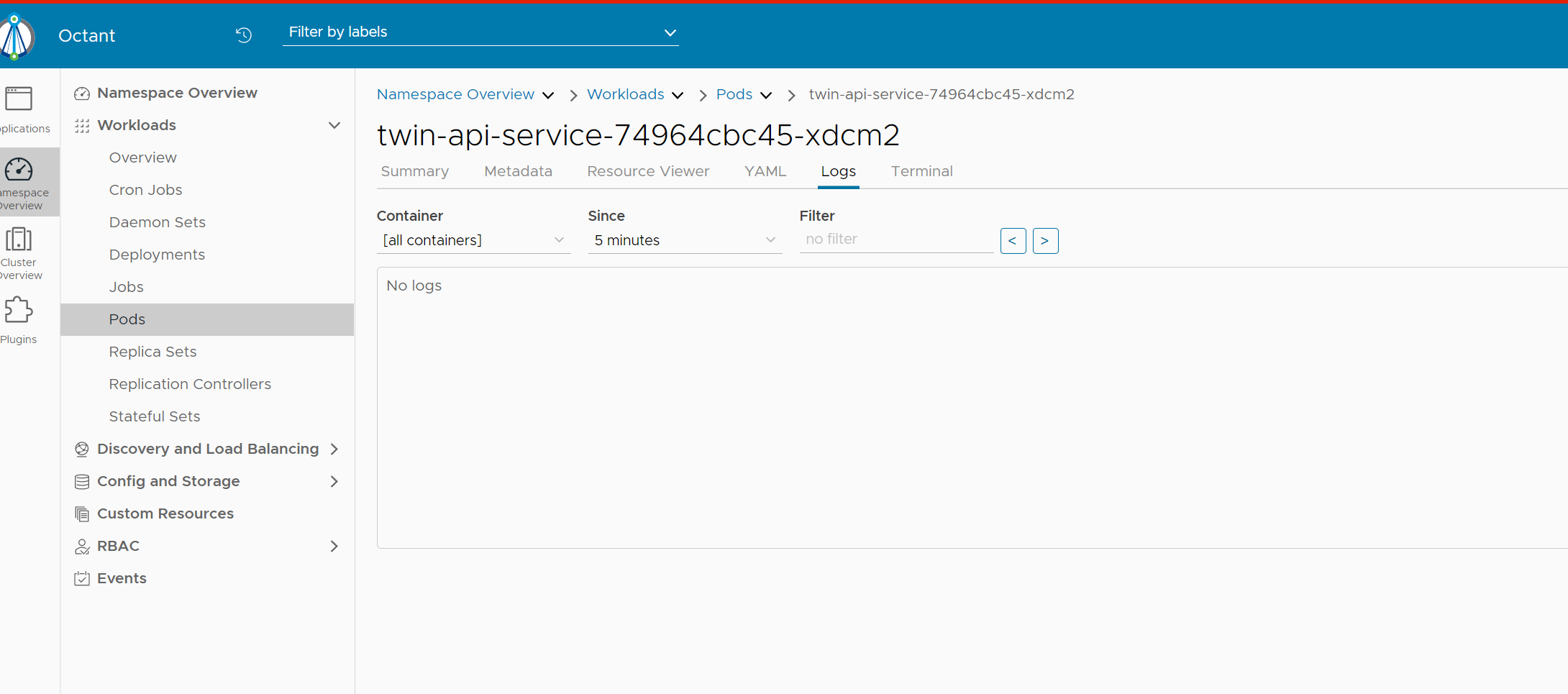
Task: Switch to the YAML tab
Action: (x=765, y=171)
